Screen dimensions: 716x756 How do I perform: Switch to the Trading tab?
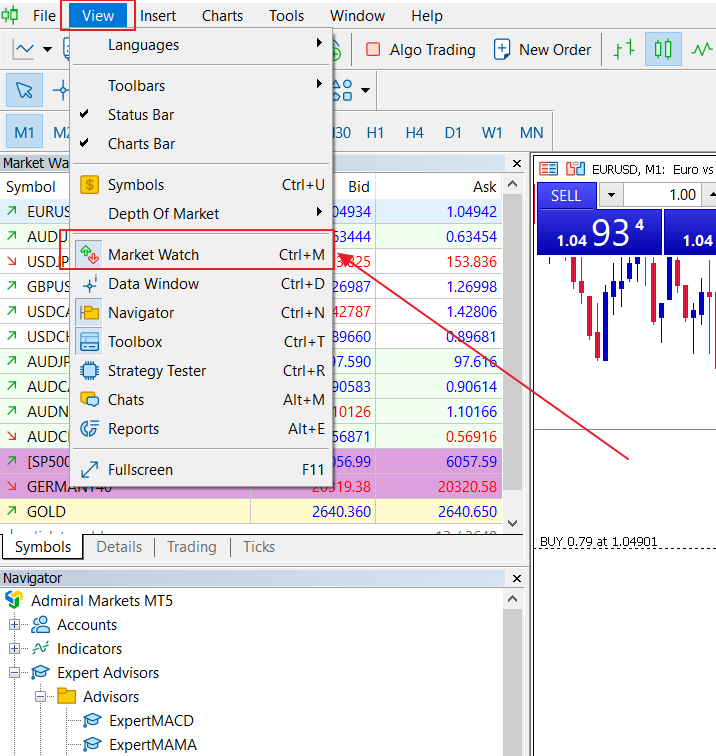click(x=191, y=547)
